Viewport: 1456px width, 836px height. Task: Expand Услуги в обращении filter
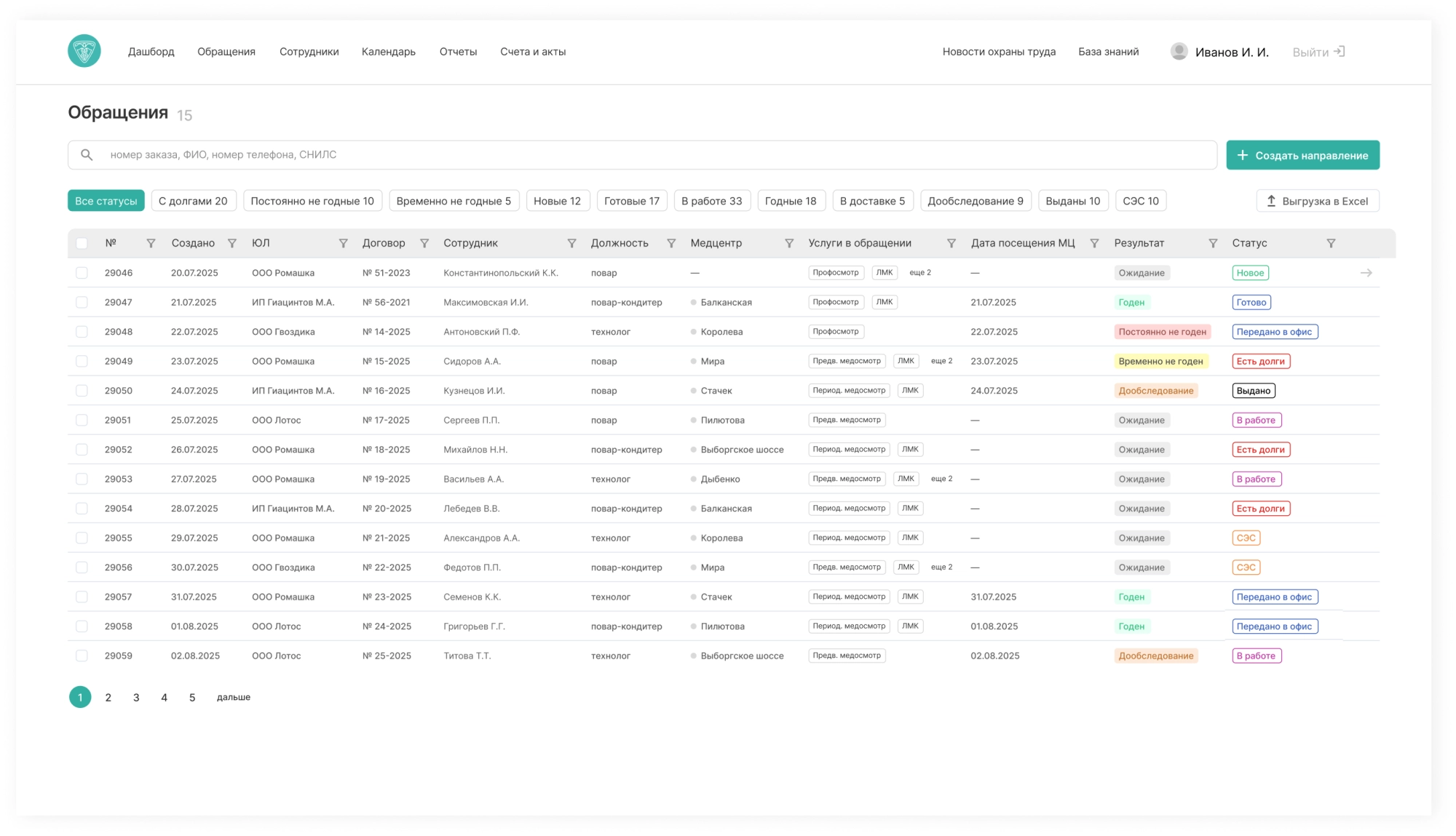[x=951, y=244]
